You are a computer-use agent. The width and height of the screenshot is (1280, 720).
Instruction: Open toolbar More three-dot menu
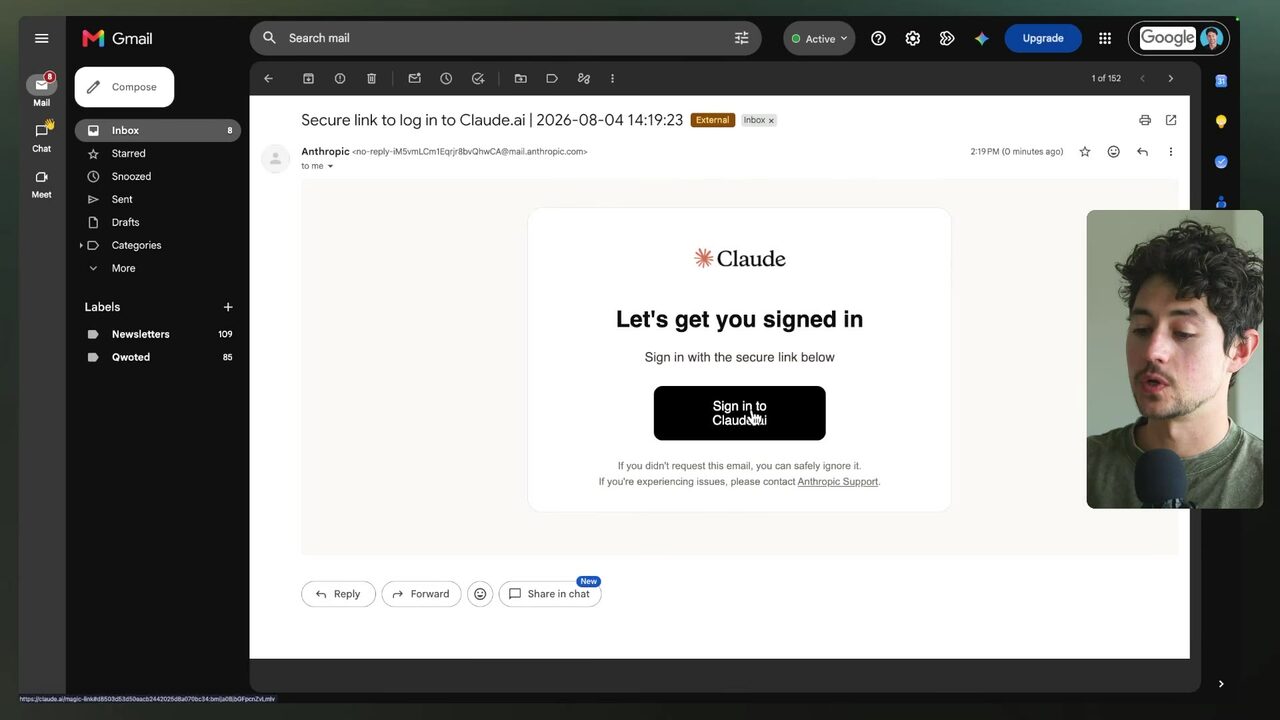(x=612, y=78)
